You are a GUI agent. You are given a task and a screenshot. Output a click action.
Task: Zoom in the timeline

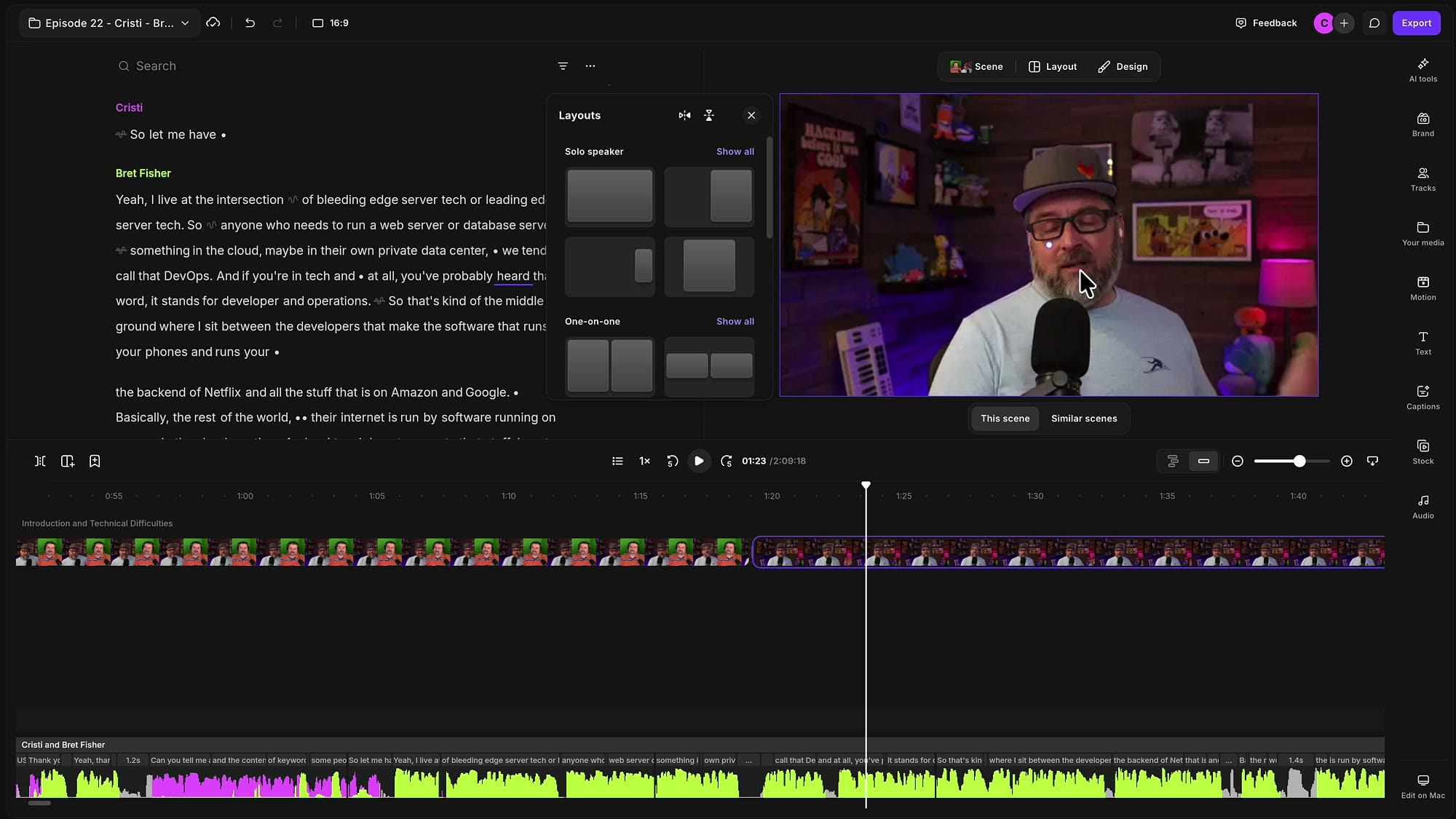coord(1347,461)
